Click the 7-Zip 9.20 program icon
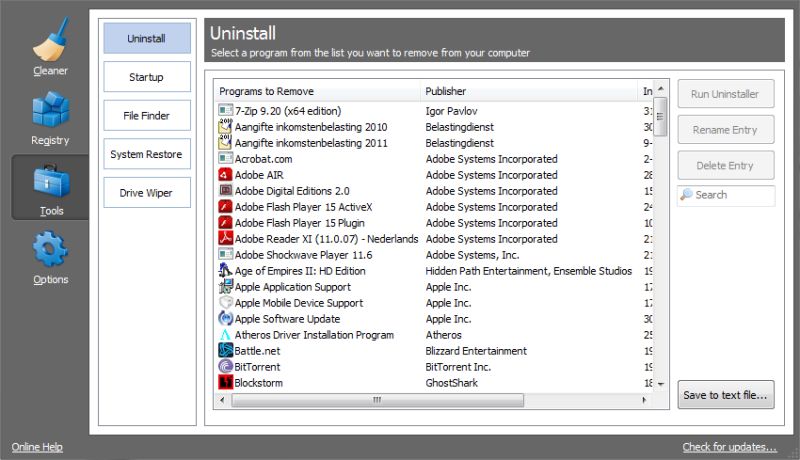The width and height of the screenshot is (800, 460). tap(226, 111)
